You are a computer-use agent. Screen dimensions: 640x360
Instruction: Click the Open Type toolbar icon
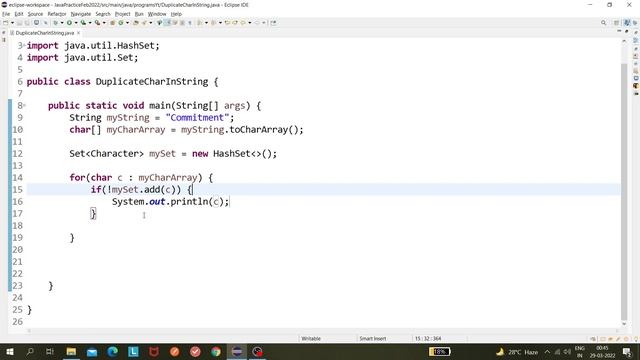pyautogui.click(x=136, y=23)
